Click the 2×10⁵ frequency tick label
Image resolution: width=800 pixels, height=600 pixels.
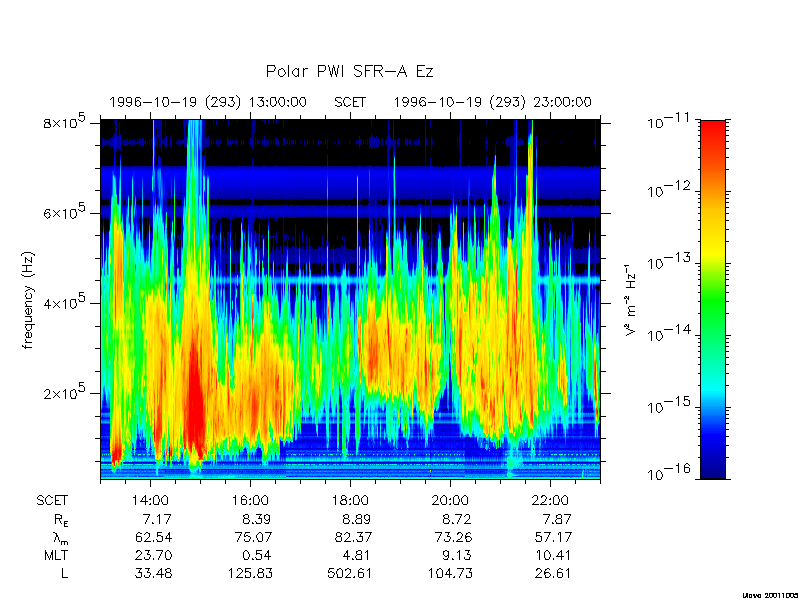pyautogui.click(x=67, y=393)
